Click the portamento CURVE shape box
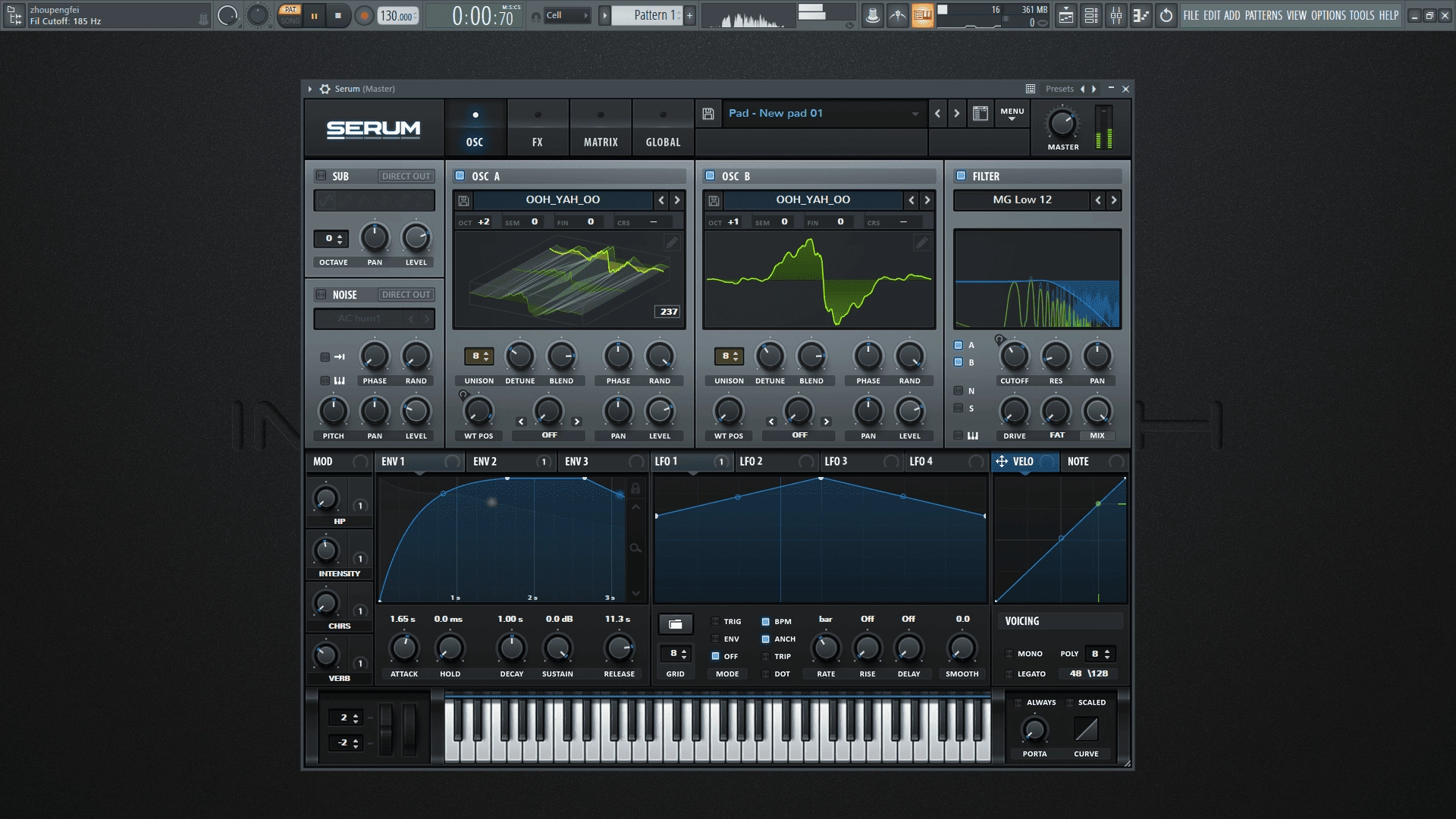The image size is (1456, 819). [1086, 730]
